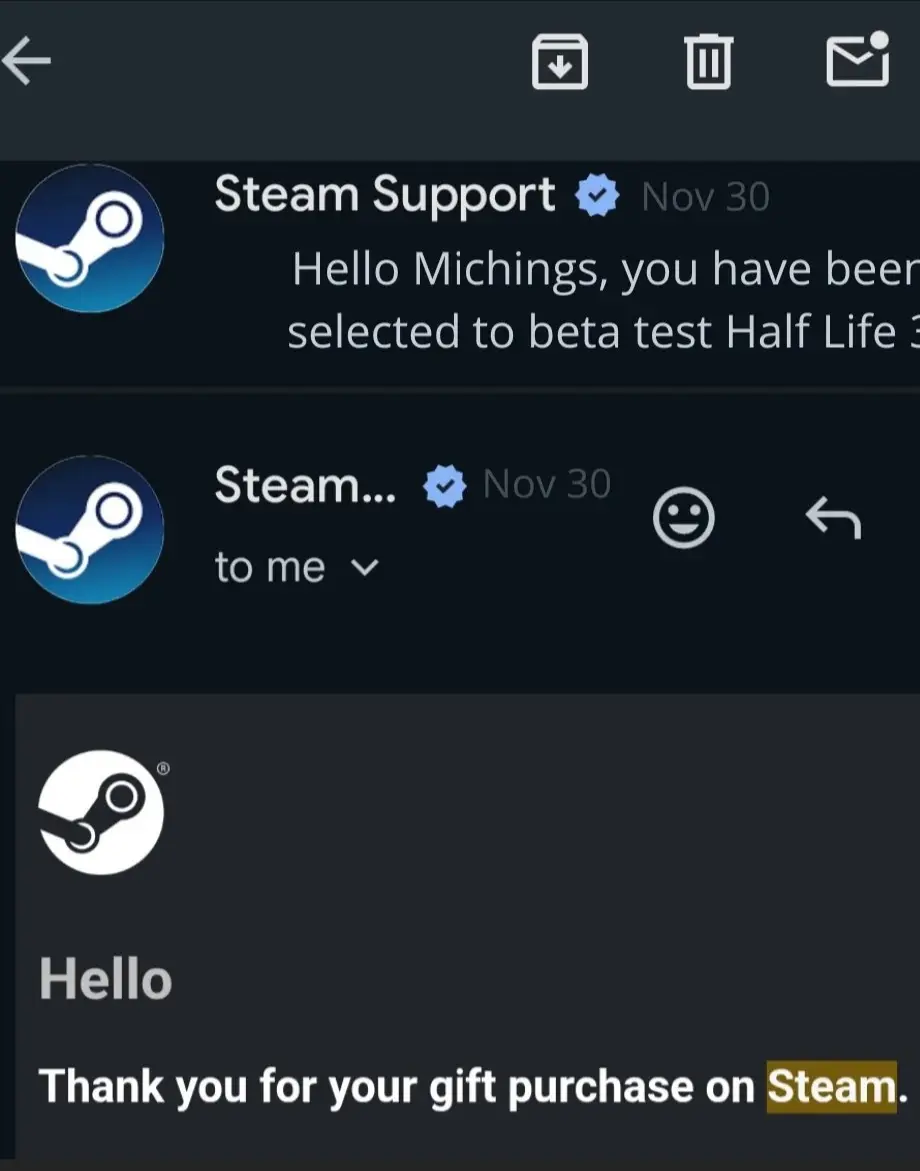The width and height of the screenshot is (920, 1171).
Task: Click the white Steam logo in email body
Action: tap(100, 812)
